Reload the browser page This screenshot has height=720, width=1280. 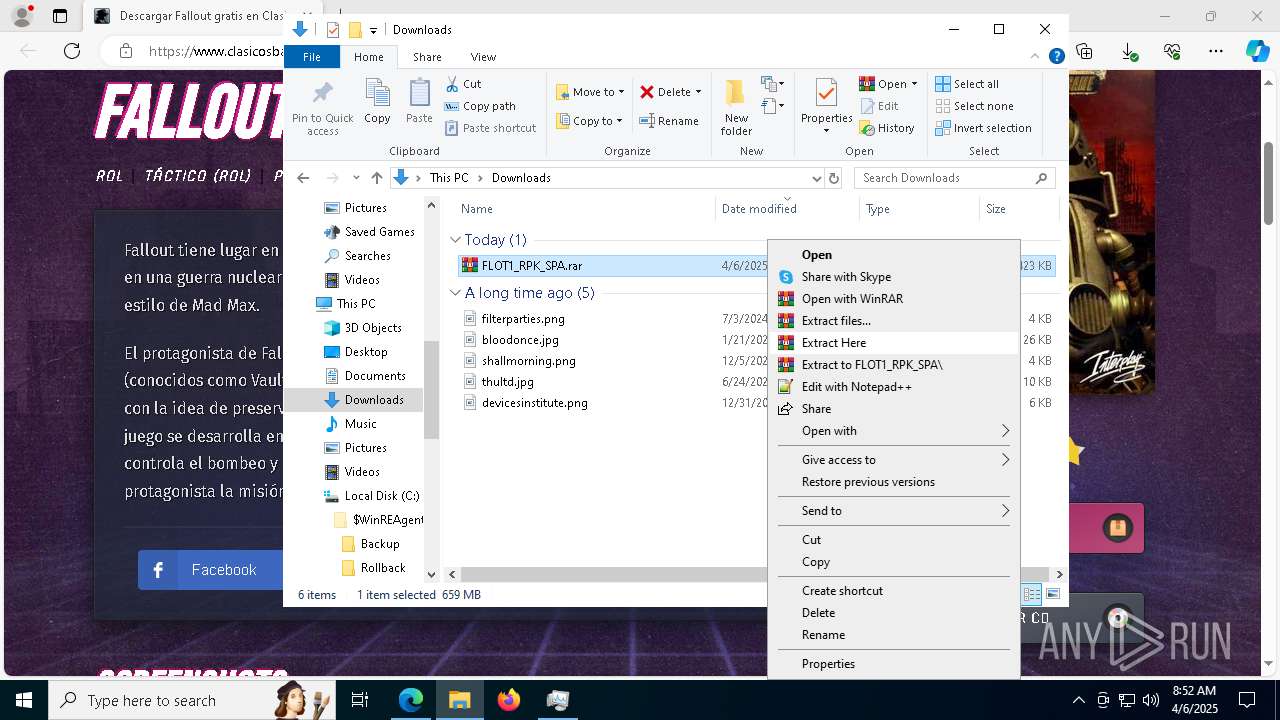[71, 51]
